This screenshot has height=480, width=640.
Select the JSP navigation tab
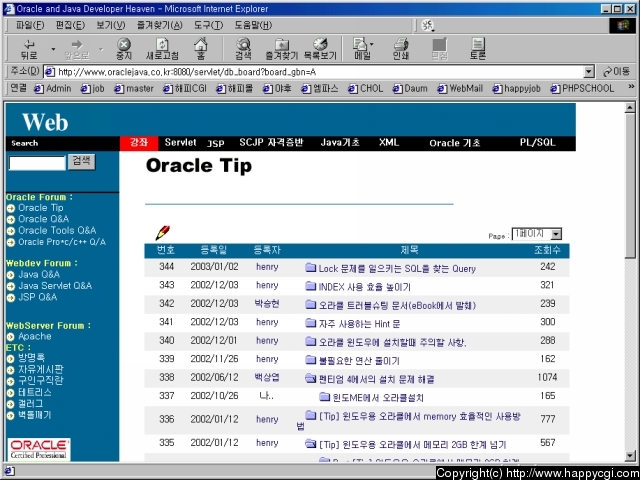(x=216, y=143)
